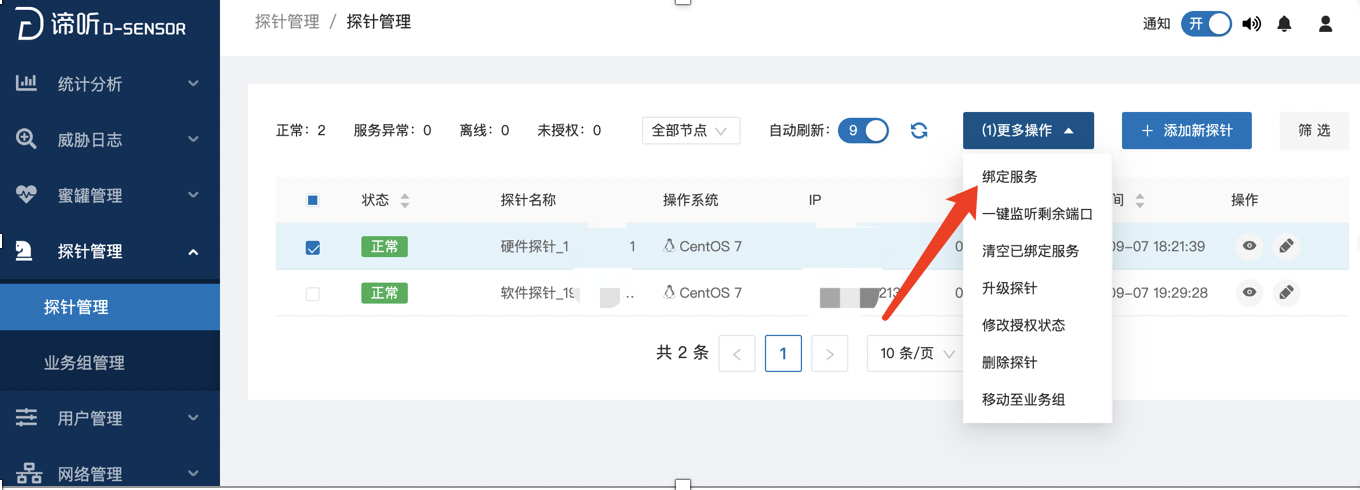
Task: Click the speaker sound icon
Action: [x=1251, y=24]
